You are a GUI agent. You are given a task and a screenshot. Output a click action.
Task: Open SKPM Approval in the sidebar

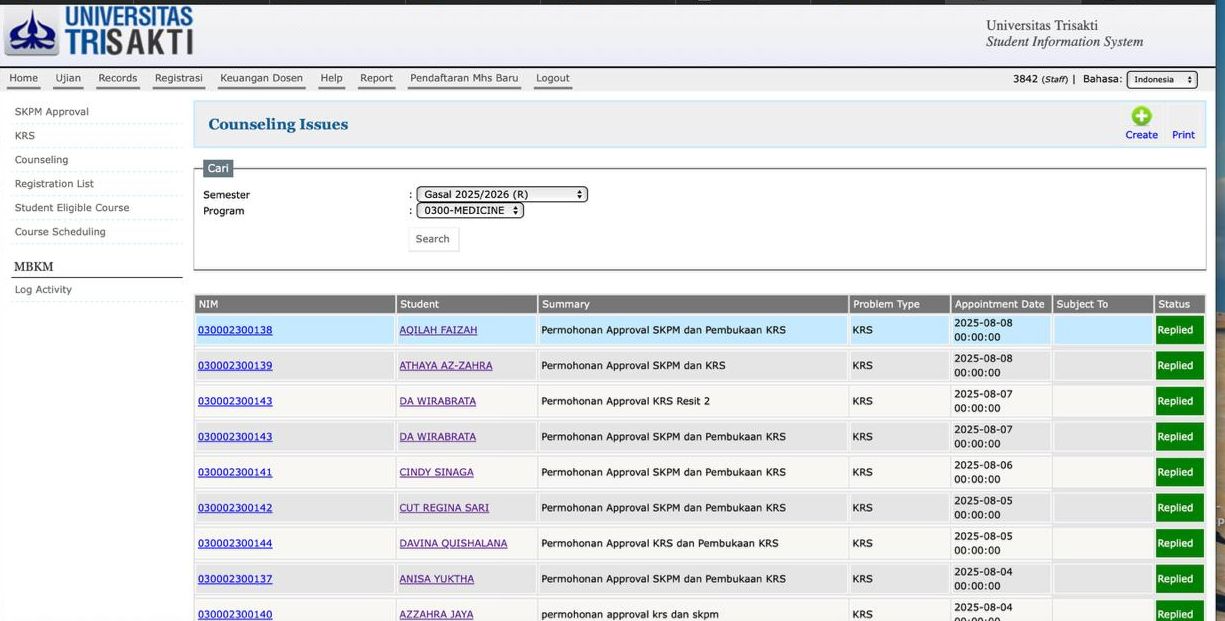point(52,112)
